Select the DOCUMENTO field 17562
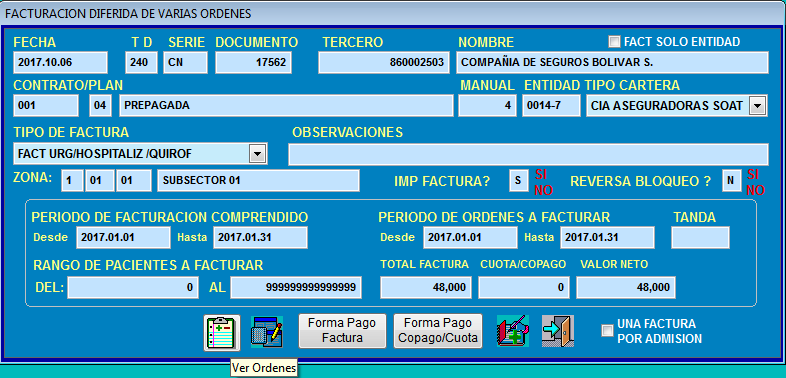The height and width of the screenshot is (378, 786). [x=254, y=63]
